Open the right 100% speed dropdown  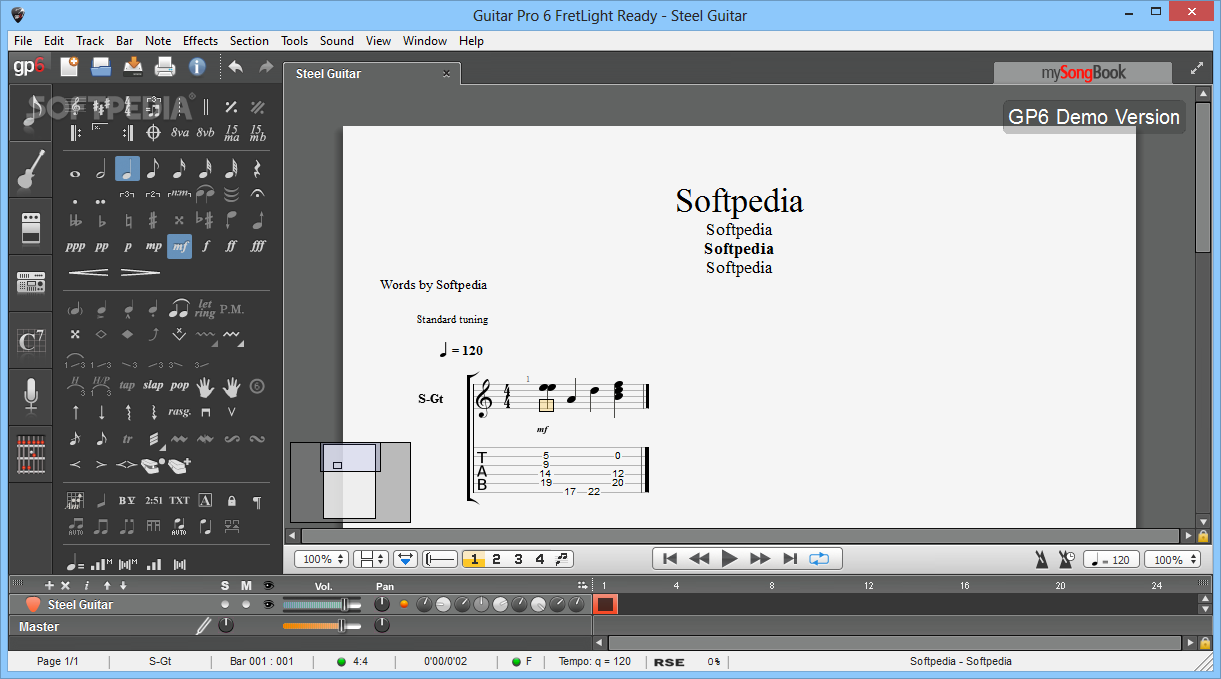1171,559
